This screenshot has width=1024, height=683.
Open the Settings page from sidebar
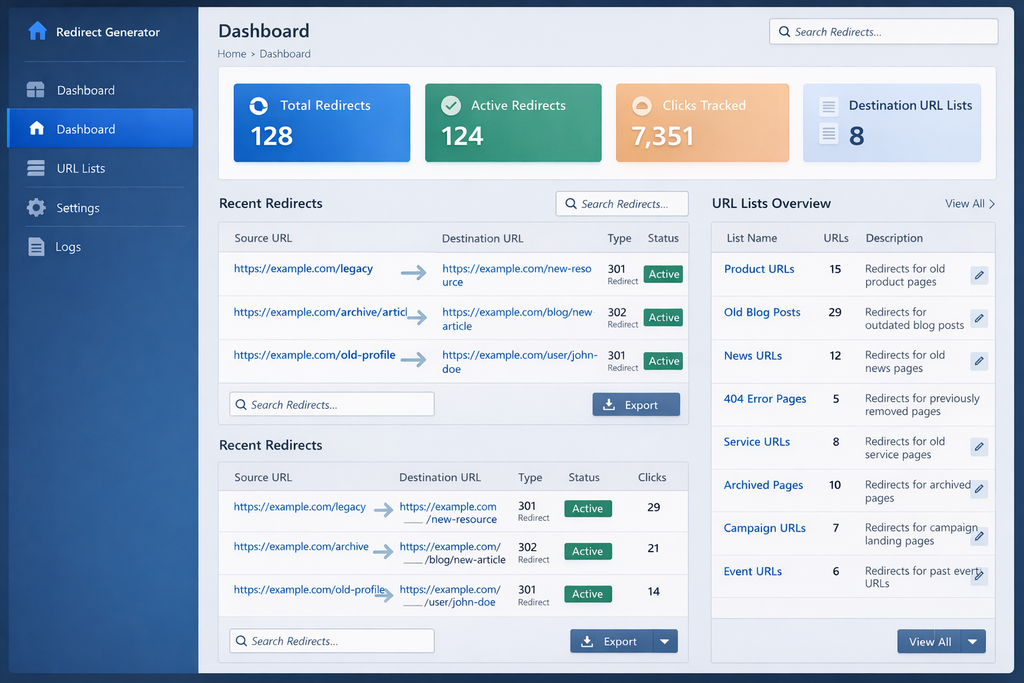point(77,208)
